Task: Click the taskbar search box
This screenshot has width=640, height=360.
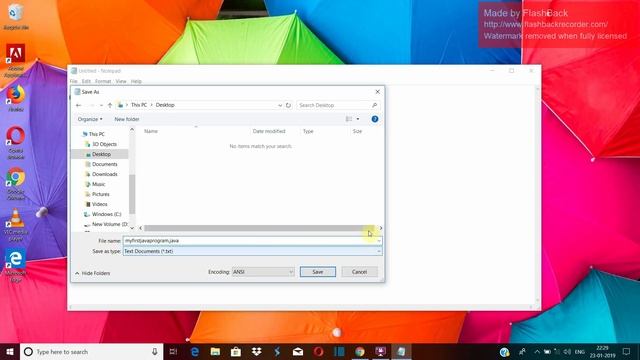Action: [91, 352]
